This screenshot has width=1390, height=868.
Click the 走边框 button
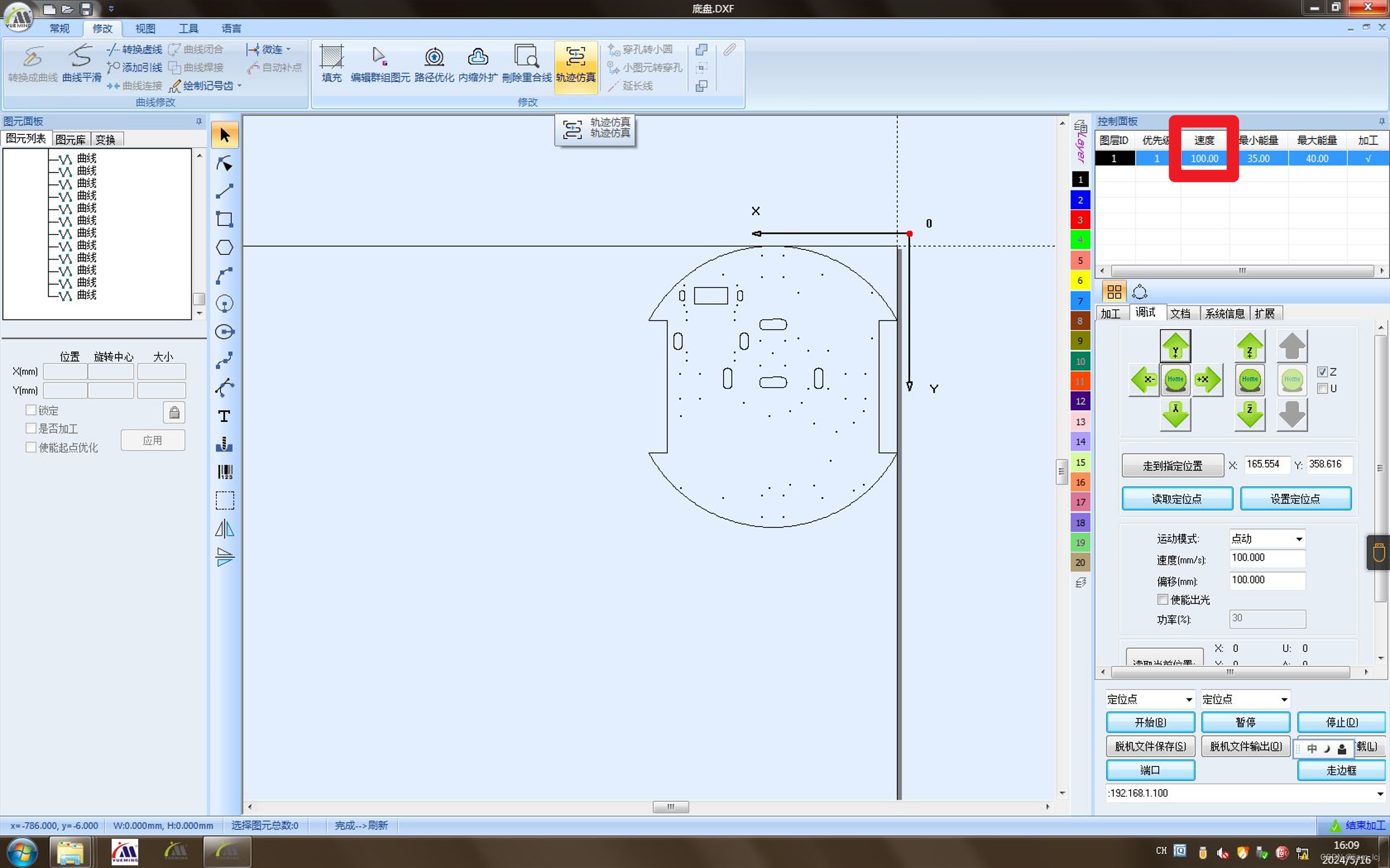pos(1342,770)
